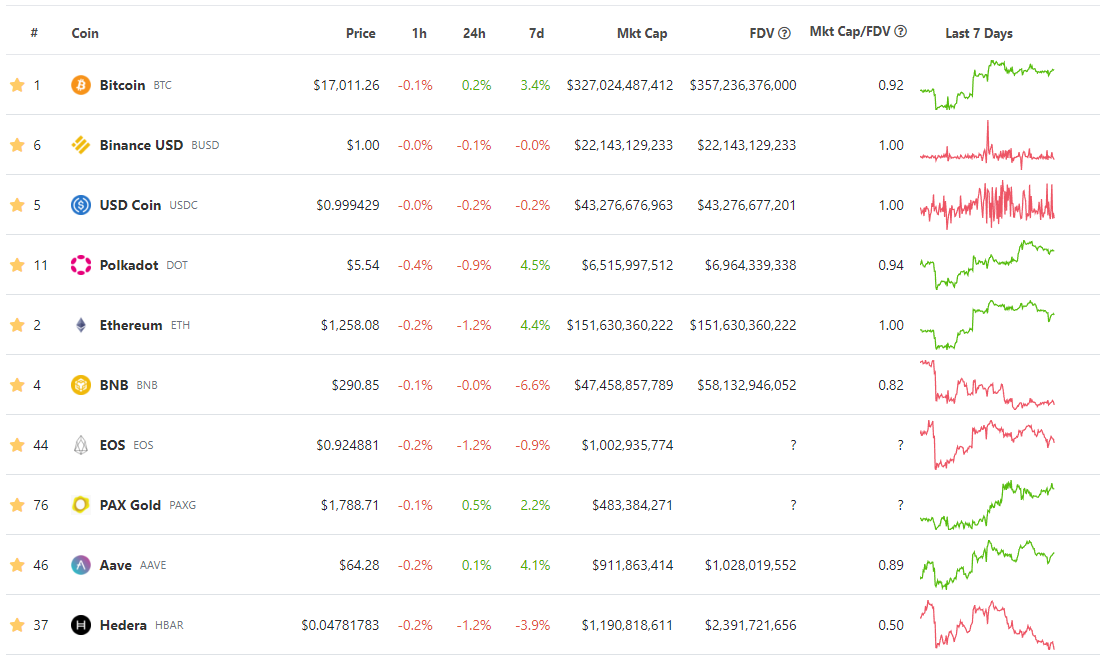Sort the table by rank number column
Screen dimensions: 1100x660
tap(34, 33)
